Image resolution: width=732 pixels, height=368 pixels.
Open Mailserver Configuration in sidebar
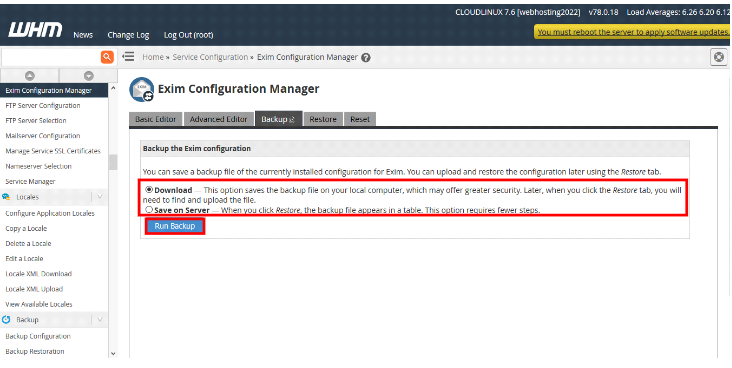(42, 136)
